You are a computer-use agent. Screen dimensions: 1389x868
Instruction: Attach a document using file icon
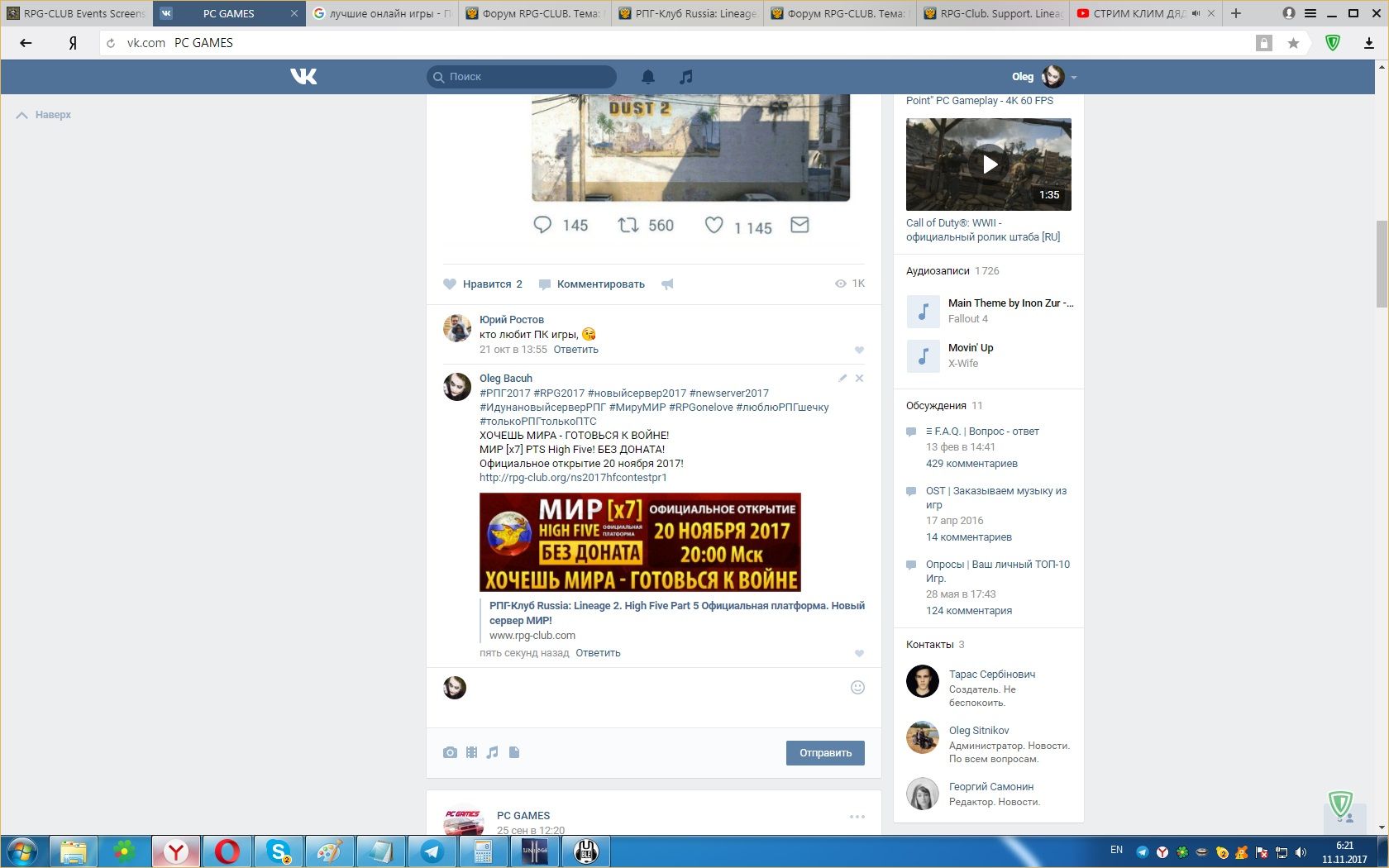[514, 752]
